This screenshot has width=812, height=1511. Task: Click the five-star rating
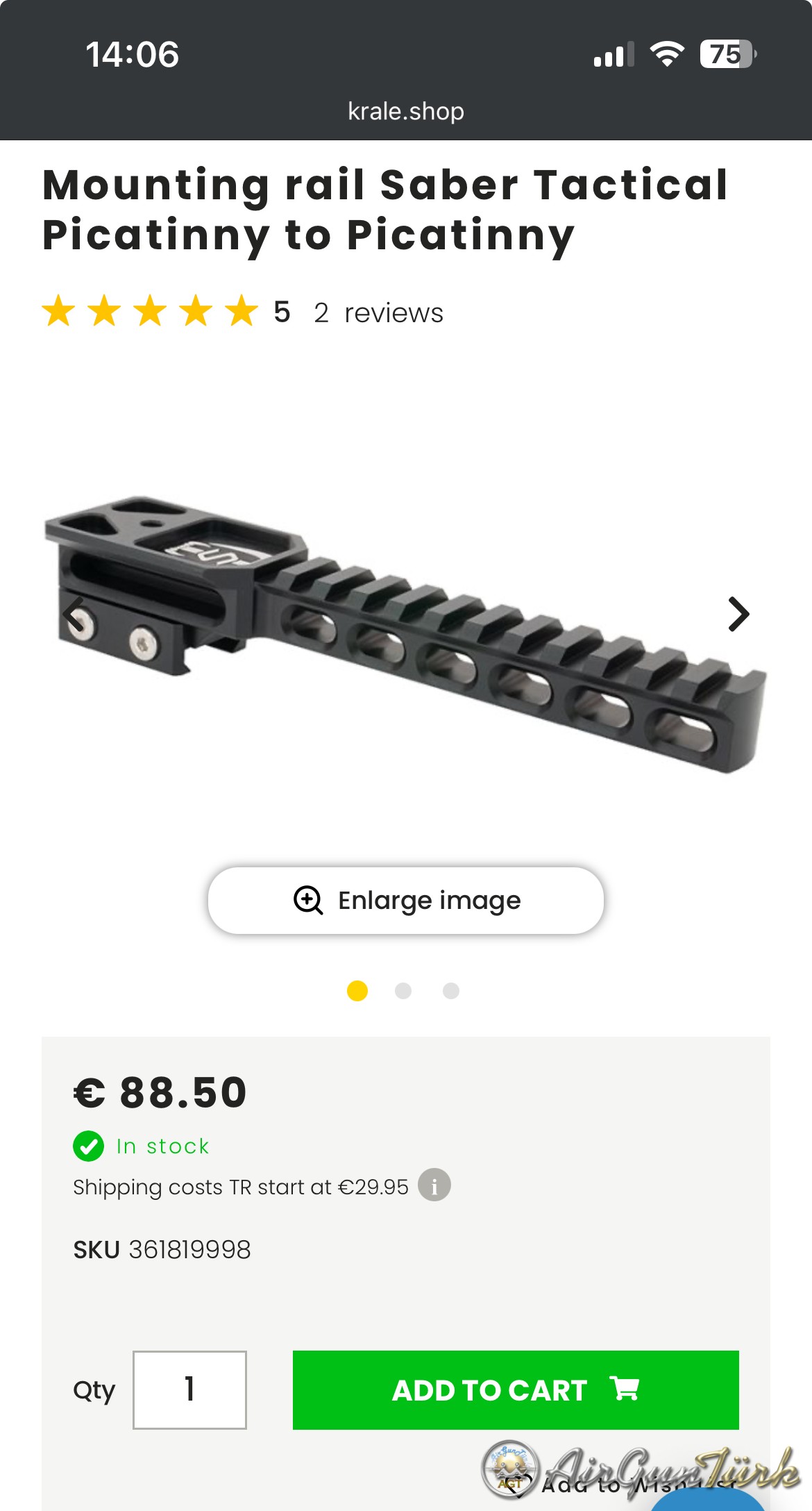[150, 311]
